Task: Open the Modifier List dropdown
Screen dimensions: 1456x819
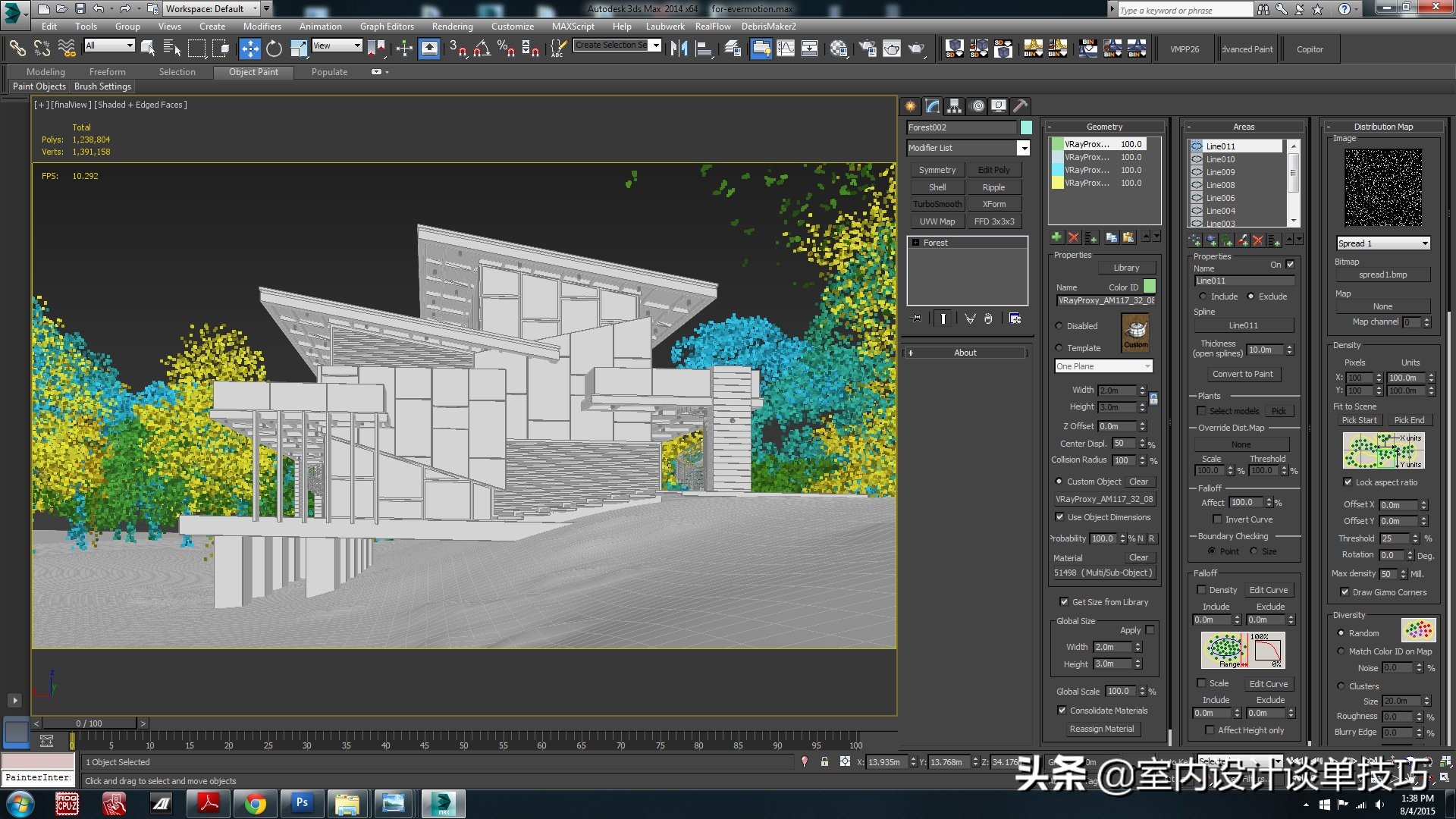Action: (1023, 148)
